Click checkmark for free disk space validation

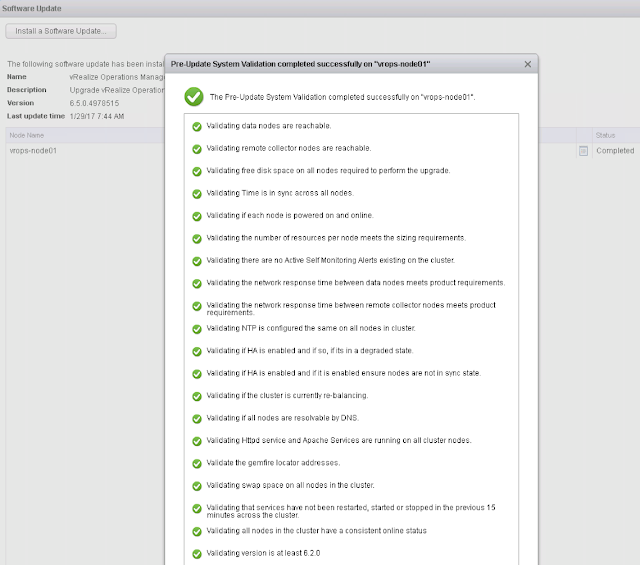(x=197, y=171)
